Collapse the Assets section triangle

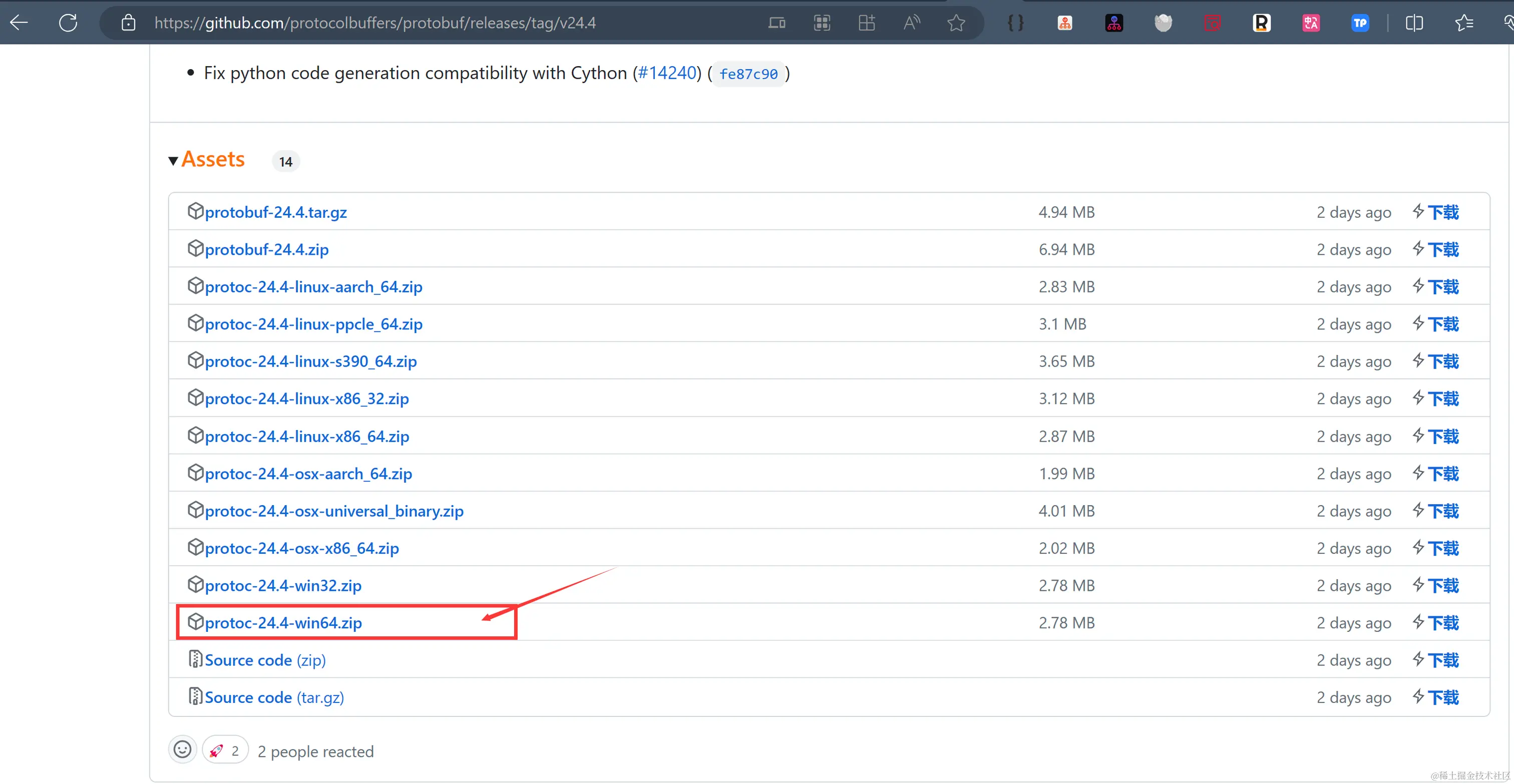(x=173, y=161)
